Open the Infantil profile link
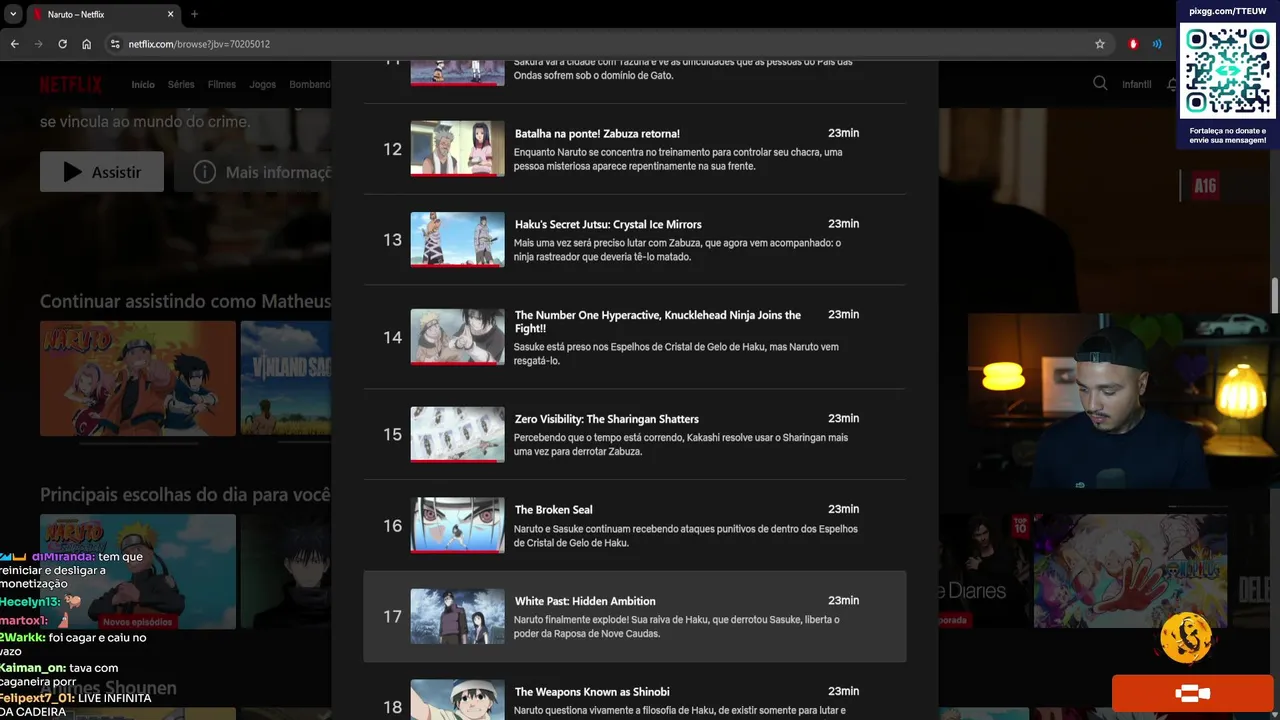The width and height of the screenshot is (1280, 720). click(x=1137, y=84)
